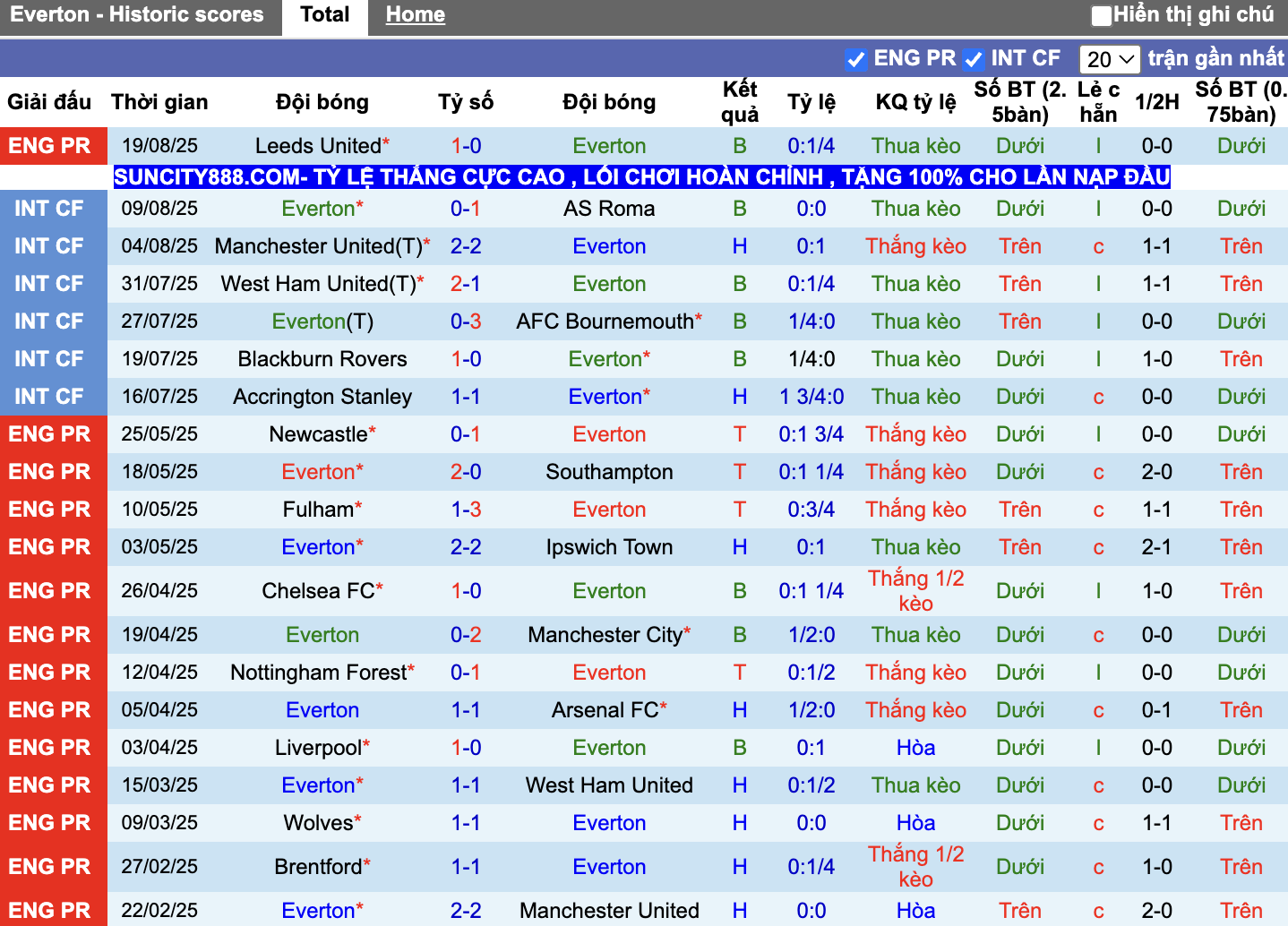Click the Giải đấu column header

tap(49, 102)
